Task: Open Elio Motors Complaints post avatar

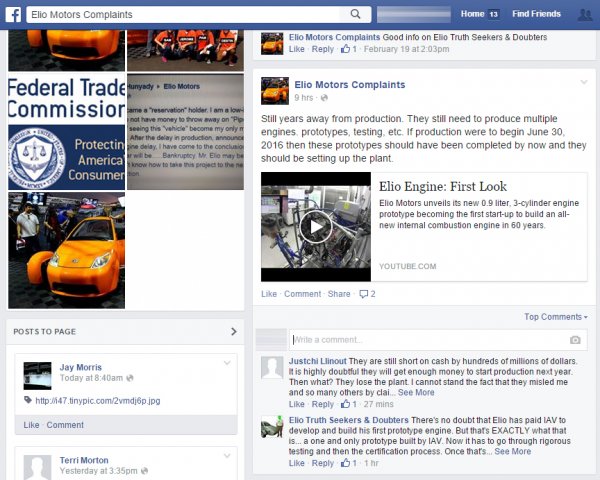Action: [x=275, y=91]
